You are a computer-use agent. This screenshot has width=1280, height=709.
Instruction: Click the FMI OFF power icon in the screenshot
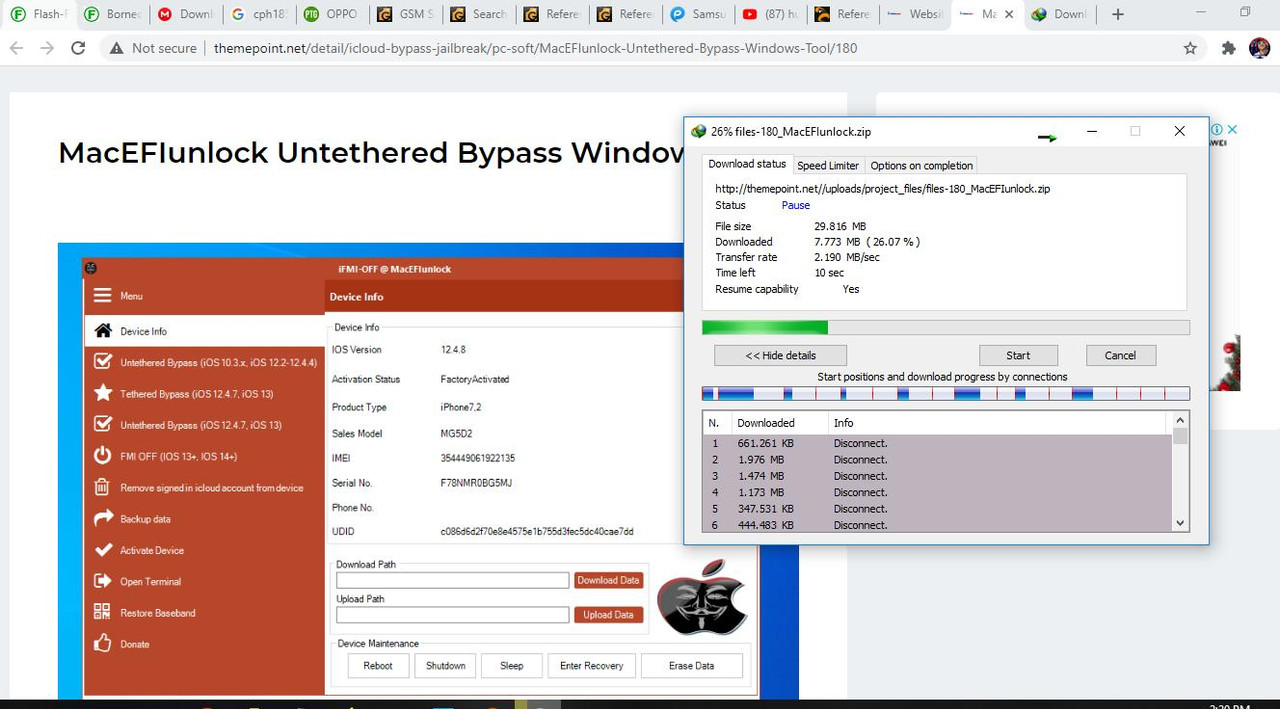click(x=102, y=456)
